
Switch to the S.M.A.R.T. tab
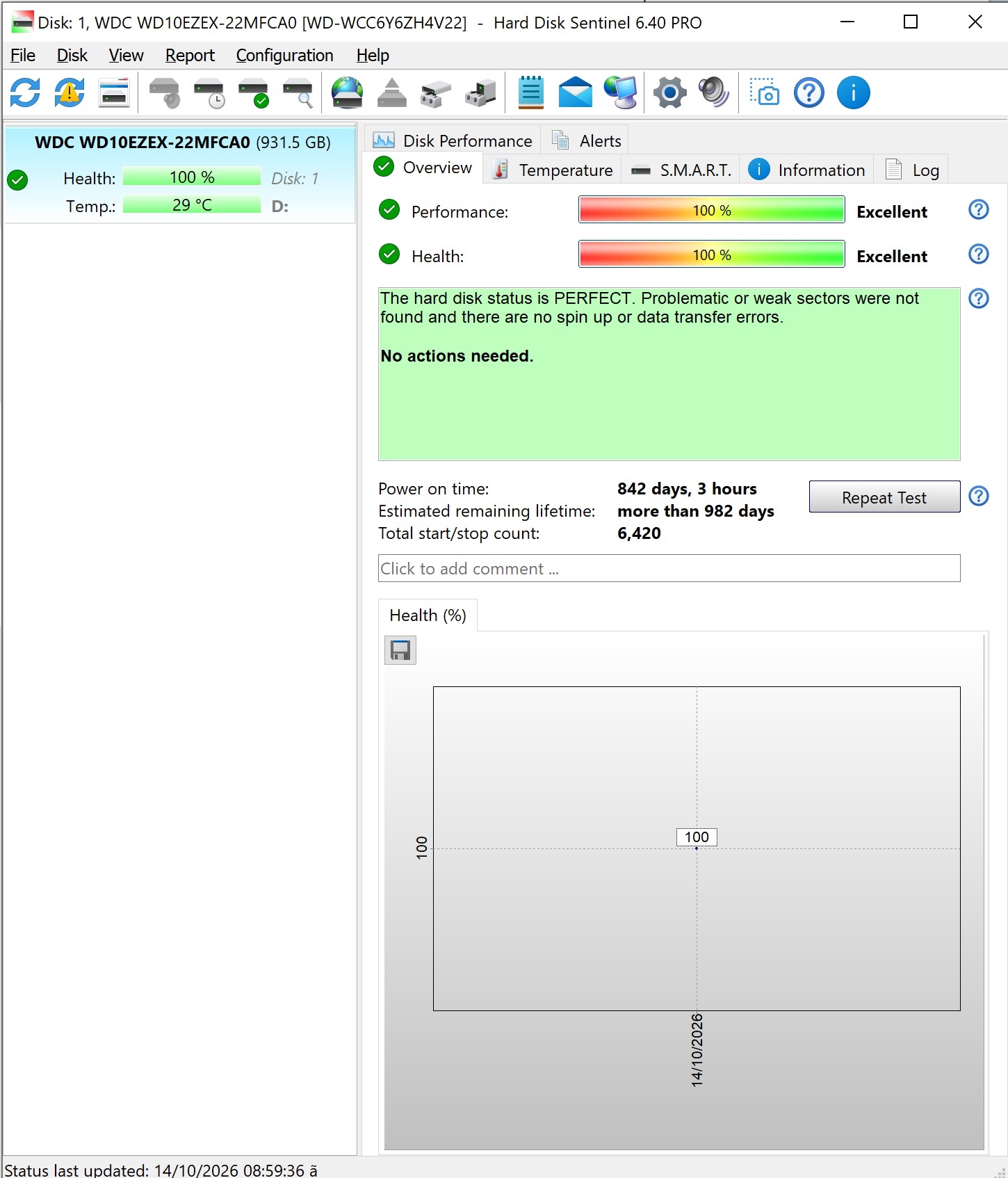pos(681,170)
